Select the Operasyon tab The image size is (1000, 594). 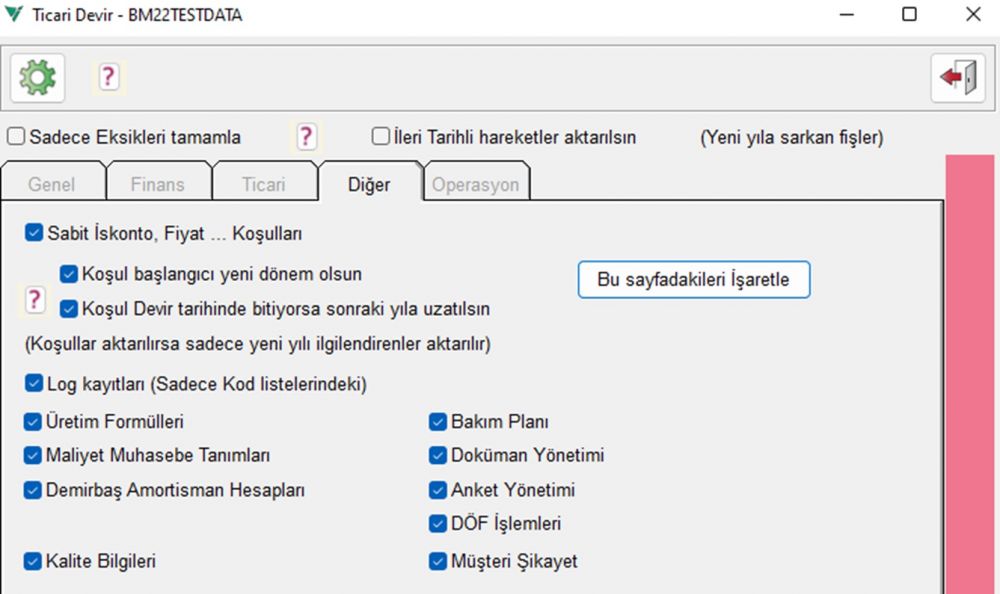(x=475, y=185)
